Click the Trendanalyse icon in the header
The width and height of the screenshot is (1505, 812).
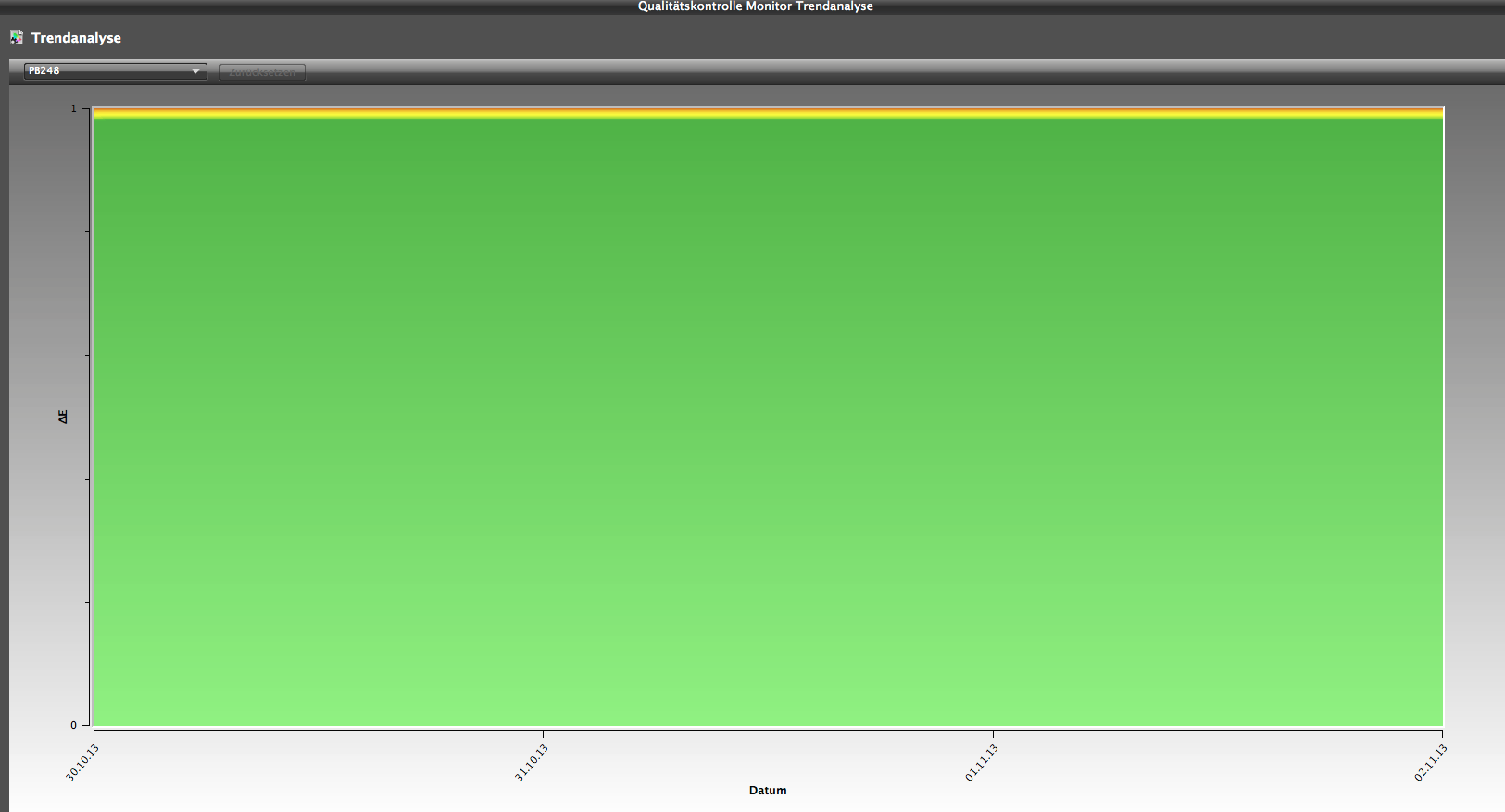point(17,37)
